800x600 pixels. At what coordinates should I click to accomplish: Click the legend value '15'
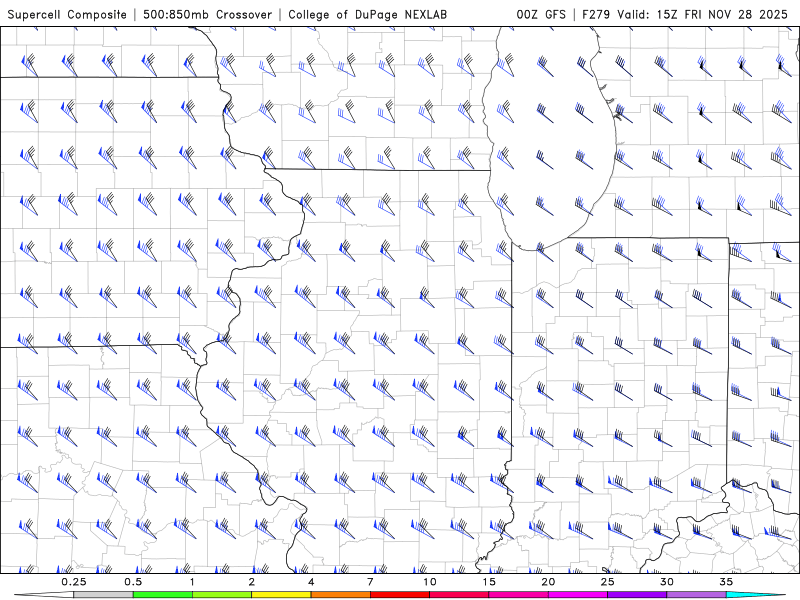(x=489, y=582)
